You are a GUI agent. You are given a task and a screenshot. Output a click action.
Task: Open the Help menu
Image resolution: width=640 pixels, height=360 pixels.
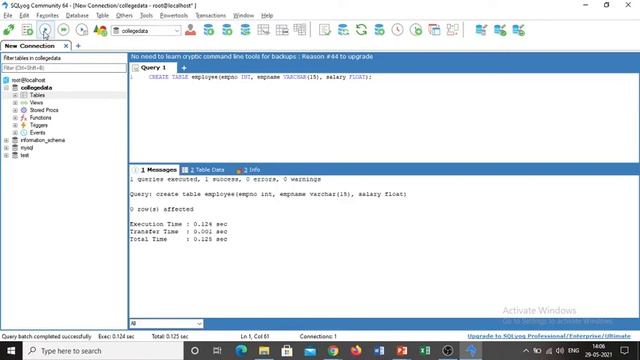pyautogui.click(x=267, y=16)
